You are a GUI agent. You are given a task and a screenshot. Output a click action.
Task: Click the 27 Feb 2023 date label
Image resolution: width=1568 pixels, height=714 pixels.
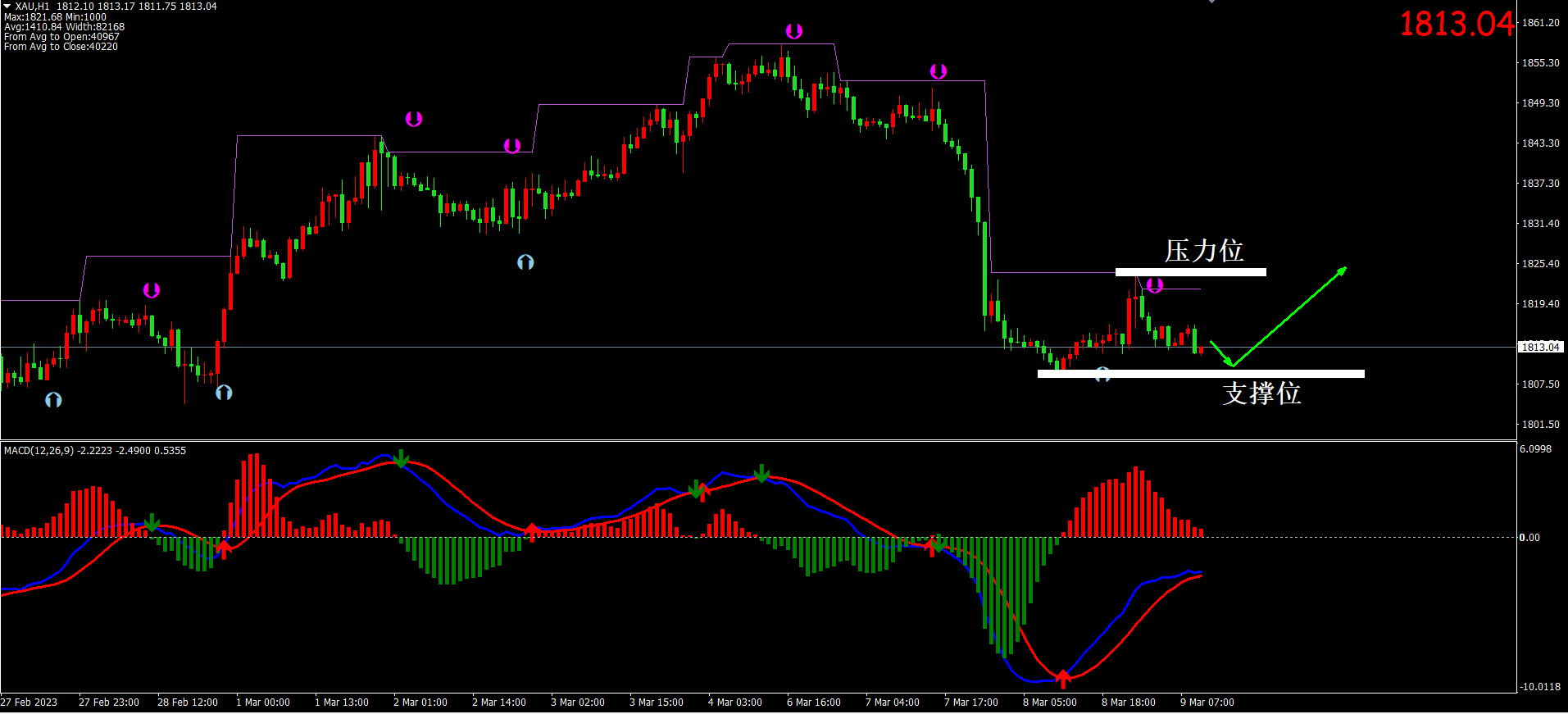click(x=30, y=703)
